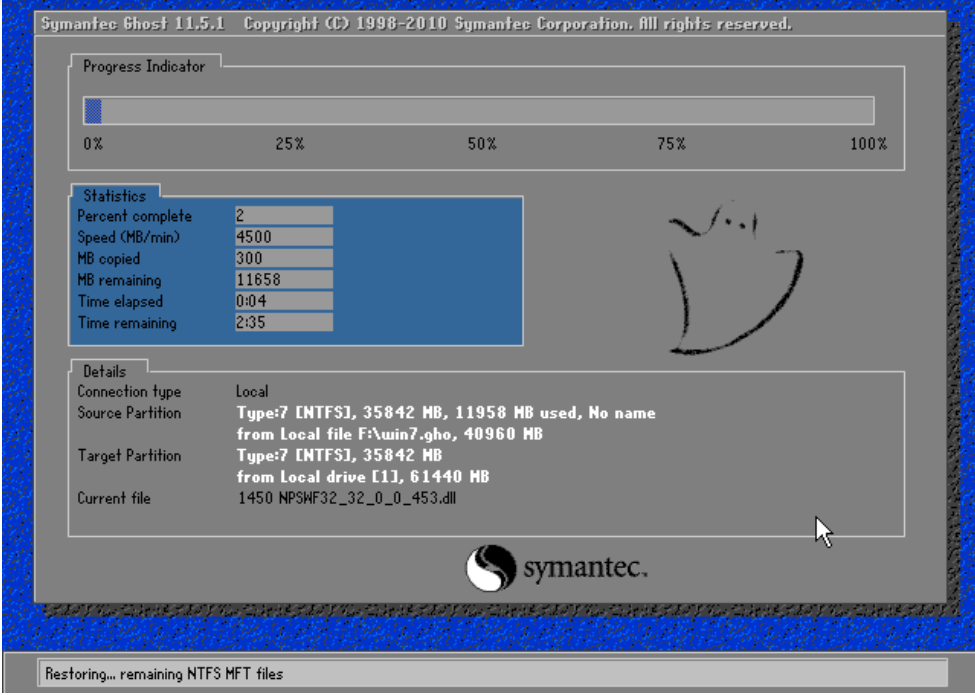975x695 pixels.
Task: Click the symantec wordmark text
Action: coord(585,568)
